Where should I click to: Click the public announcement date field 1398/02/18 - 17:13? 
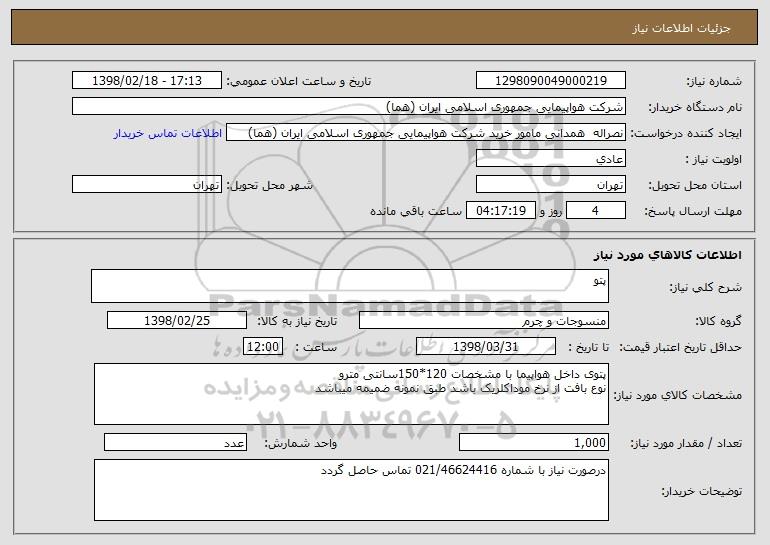147,81
